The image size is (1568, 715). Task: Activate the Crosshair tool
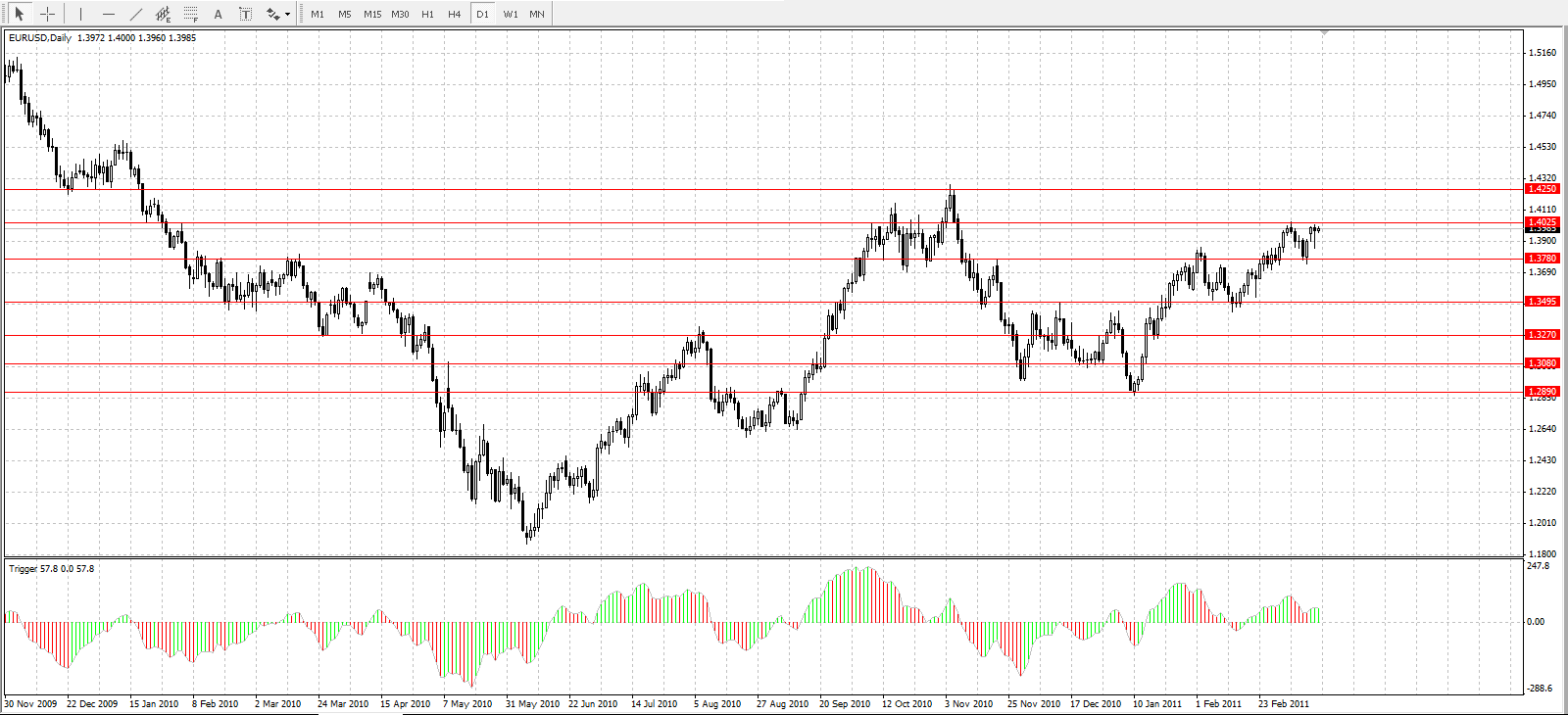pyautogui.click(x=47, y=14)
